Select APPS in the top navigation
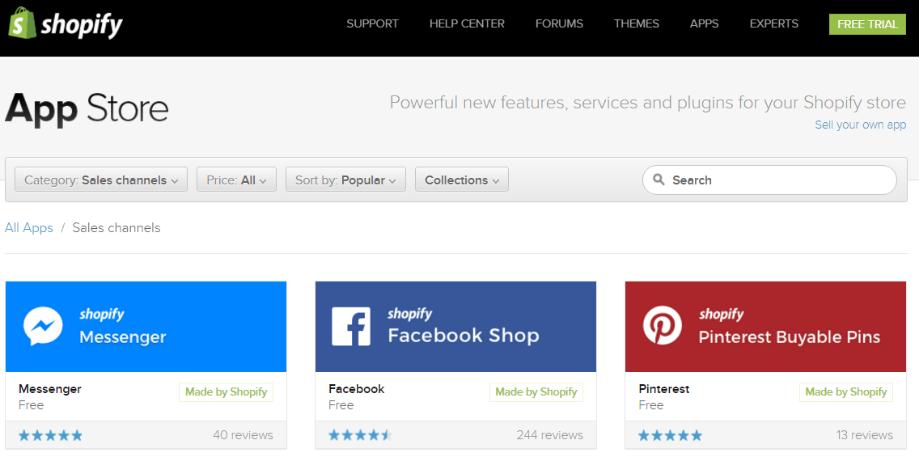919x457 pixels. 704,24
